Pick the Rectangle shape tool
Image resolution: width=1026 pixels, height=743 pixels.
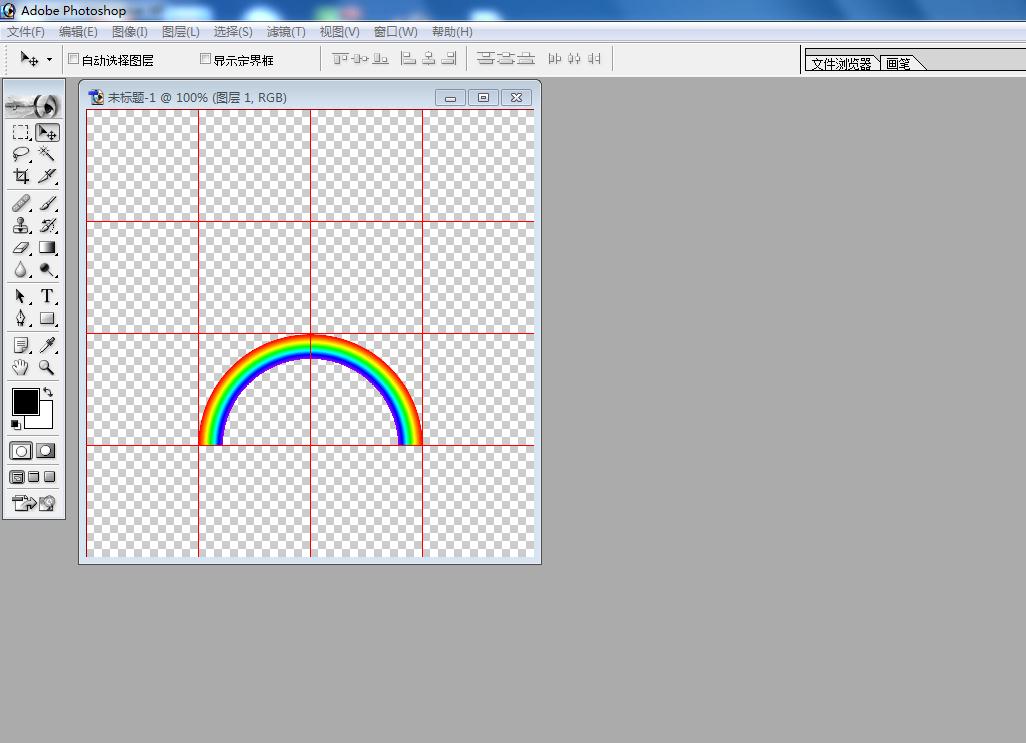click(47, 319)
